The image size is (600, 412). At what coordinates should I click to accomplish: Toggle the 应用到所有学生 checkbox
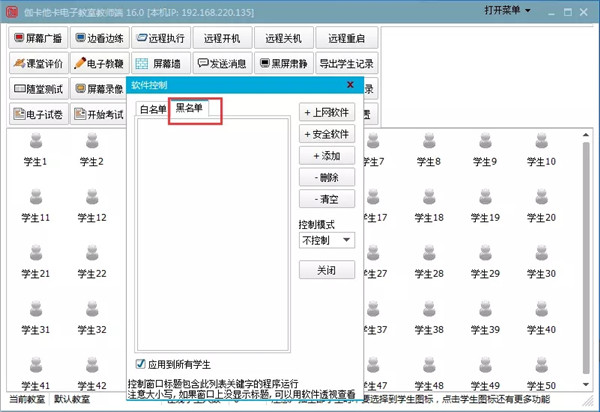(141, 364)
